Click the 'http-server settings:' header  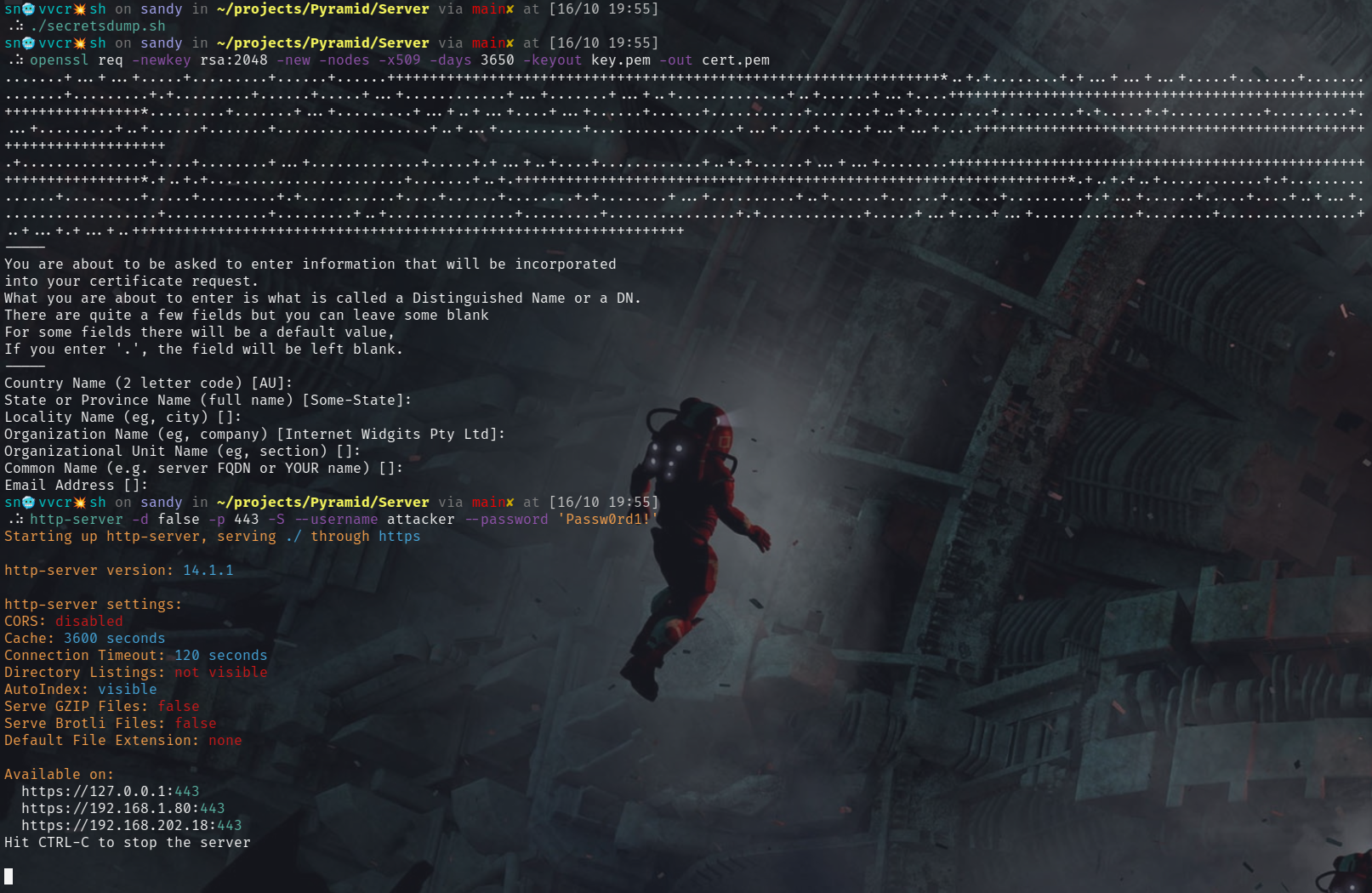93,604
